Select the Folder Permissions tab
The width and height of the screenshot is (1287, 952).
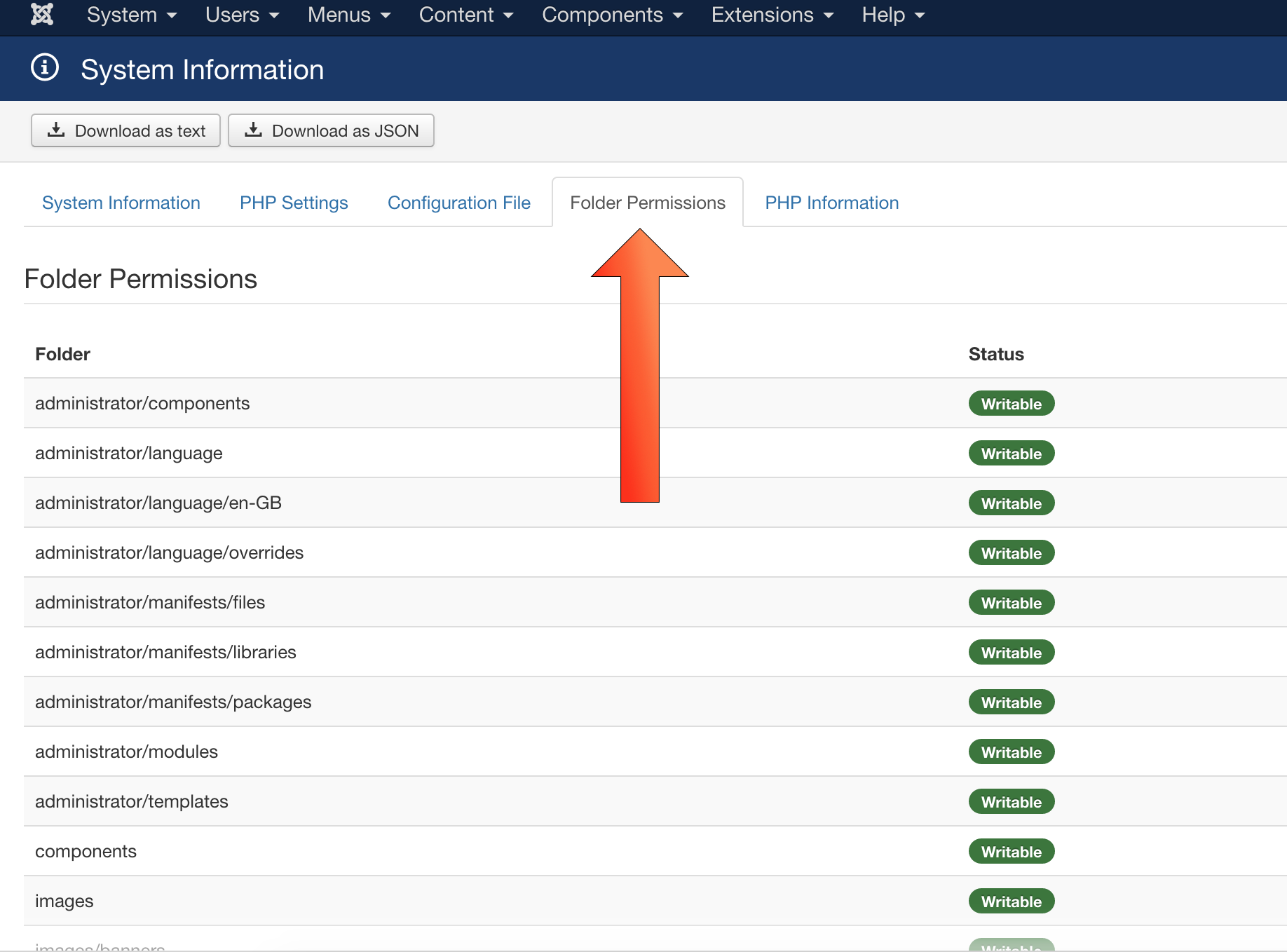pos(648,203)
